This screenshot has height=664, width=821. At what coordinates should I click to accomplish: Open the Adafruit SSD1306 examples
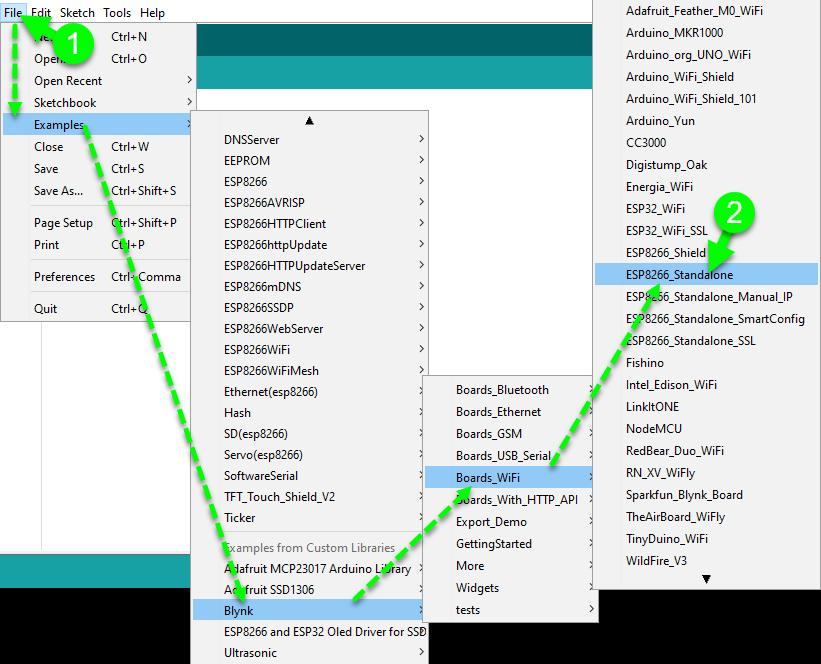click(309, 590)
